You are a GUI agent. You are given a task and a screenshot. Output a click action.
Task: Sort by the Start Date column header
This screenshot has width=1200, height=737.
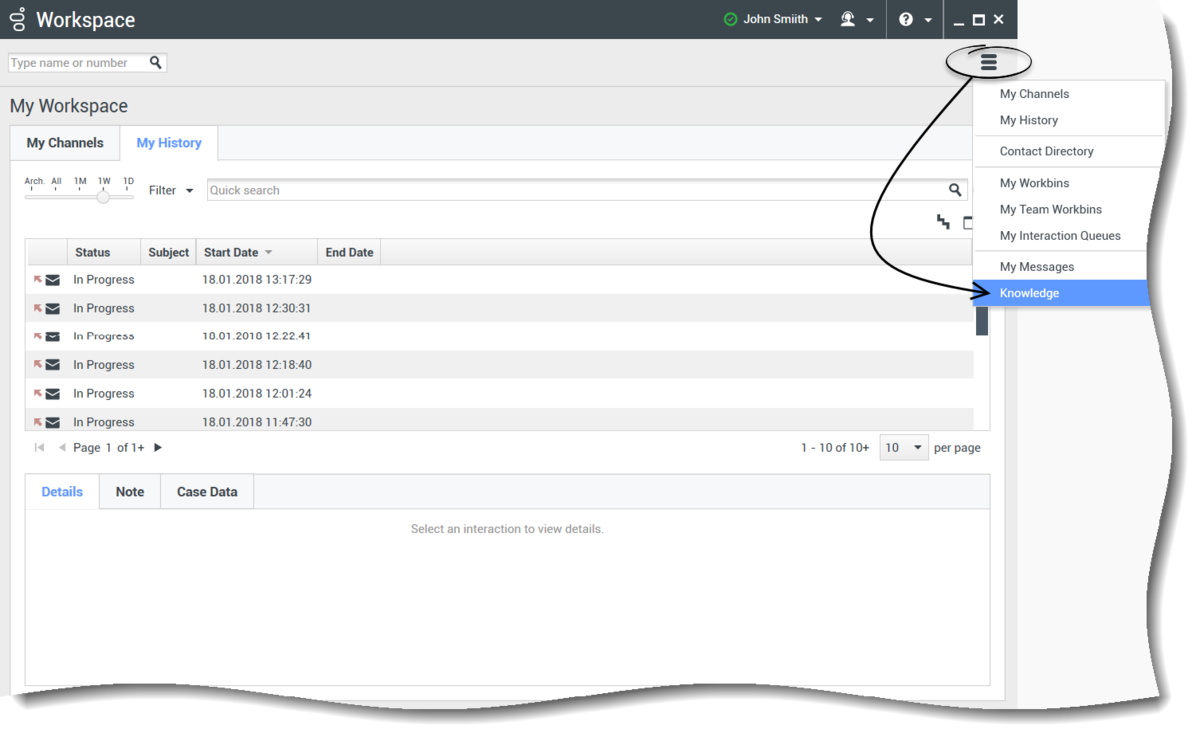232,252
